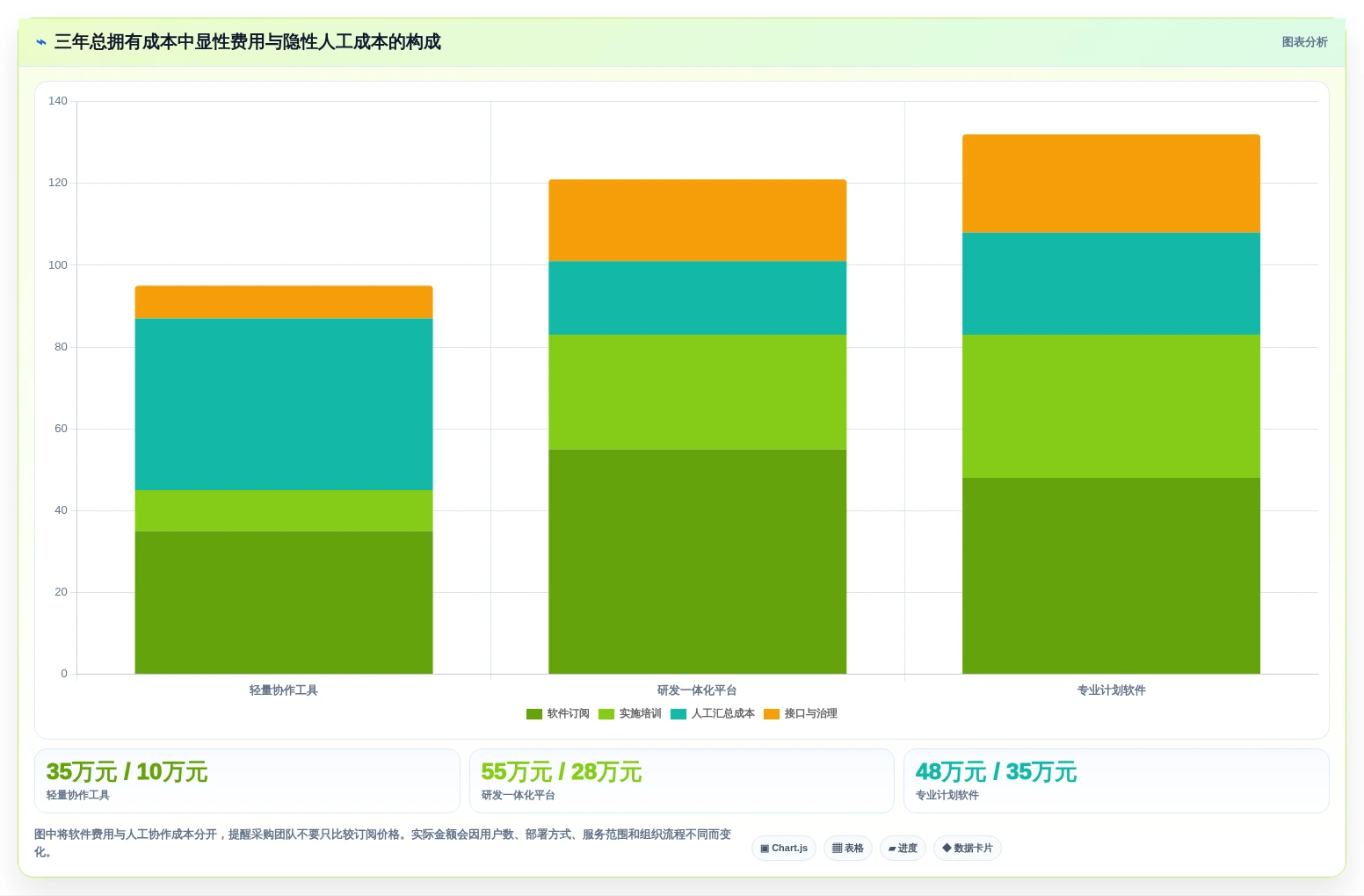Screen dimensions: 1364x896
Task: Open the 专业计划软件 summary card
Action: (1116, 781)
